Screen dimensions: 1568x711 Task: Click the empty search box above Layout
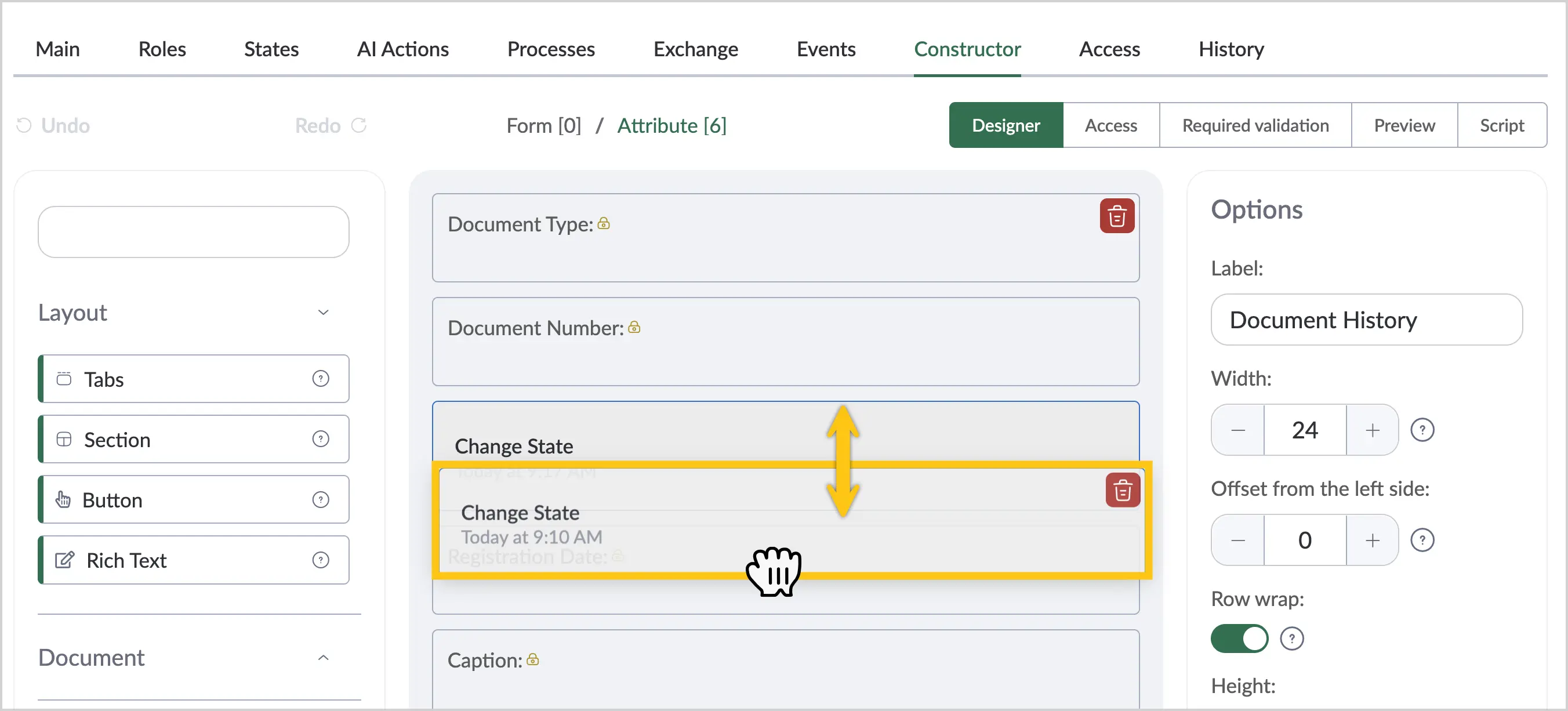tap(194, 232)
